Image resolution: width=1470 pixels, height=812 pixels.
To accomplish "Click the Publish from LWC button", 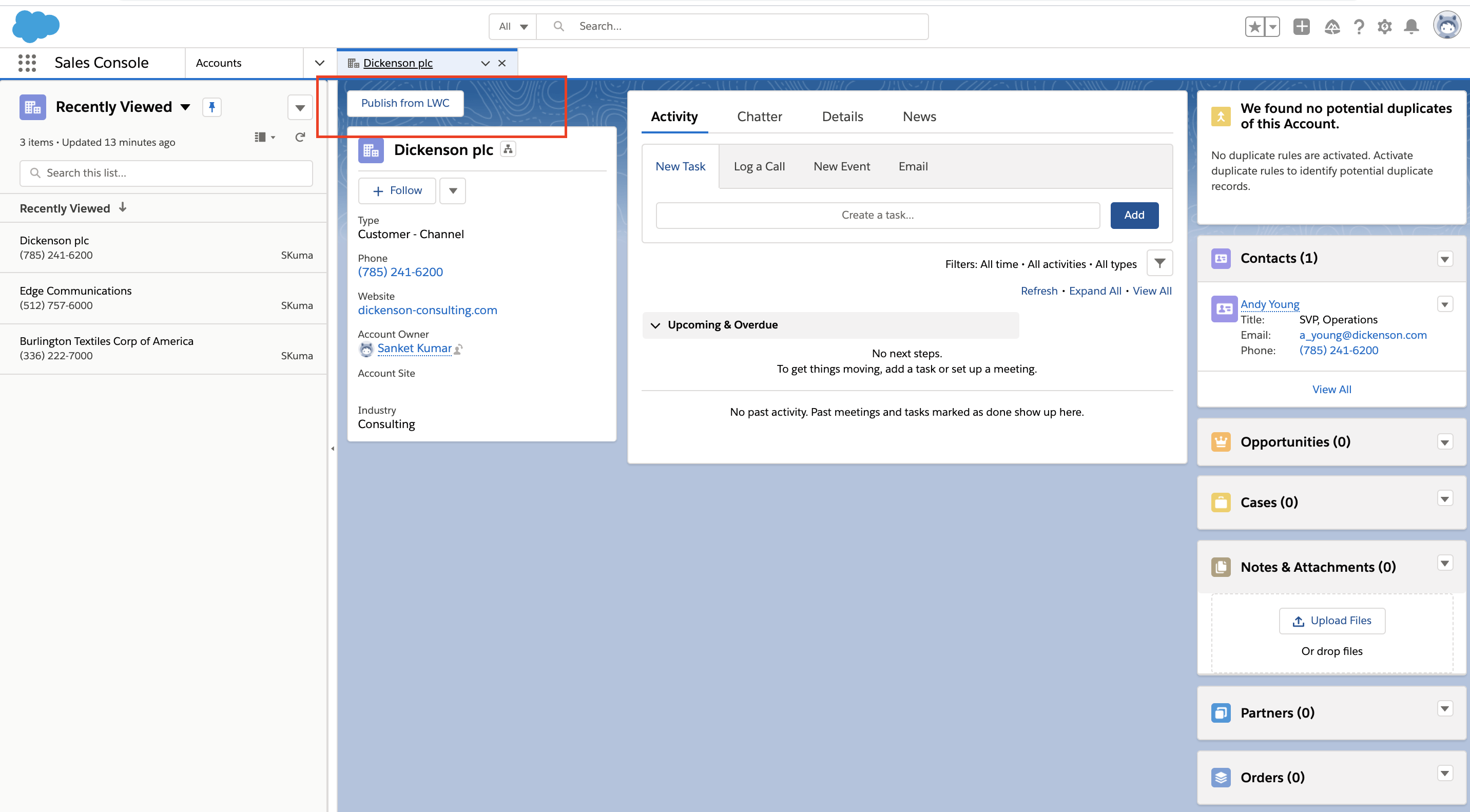I will (x=405, y=103).
